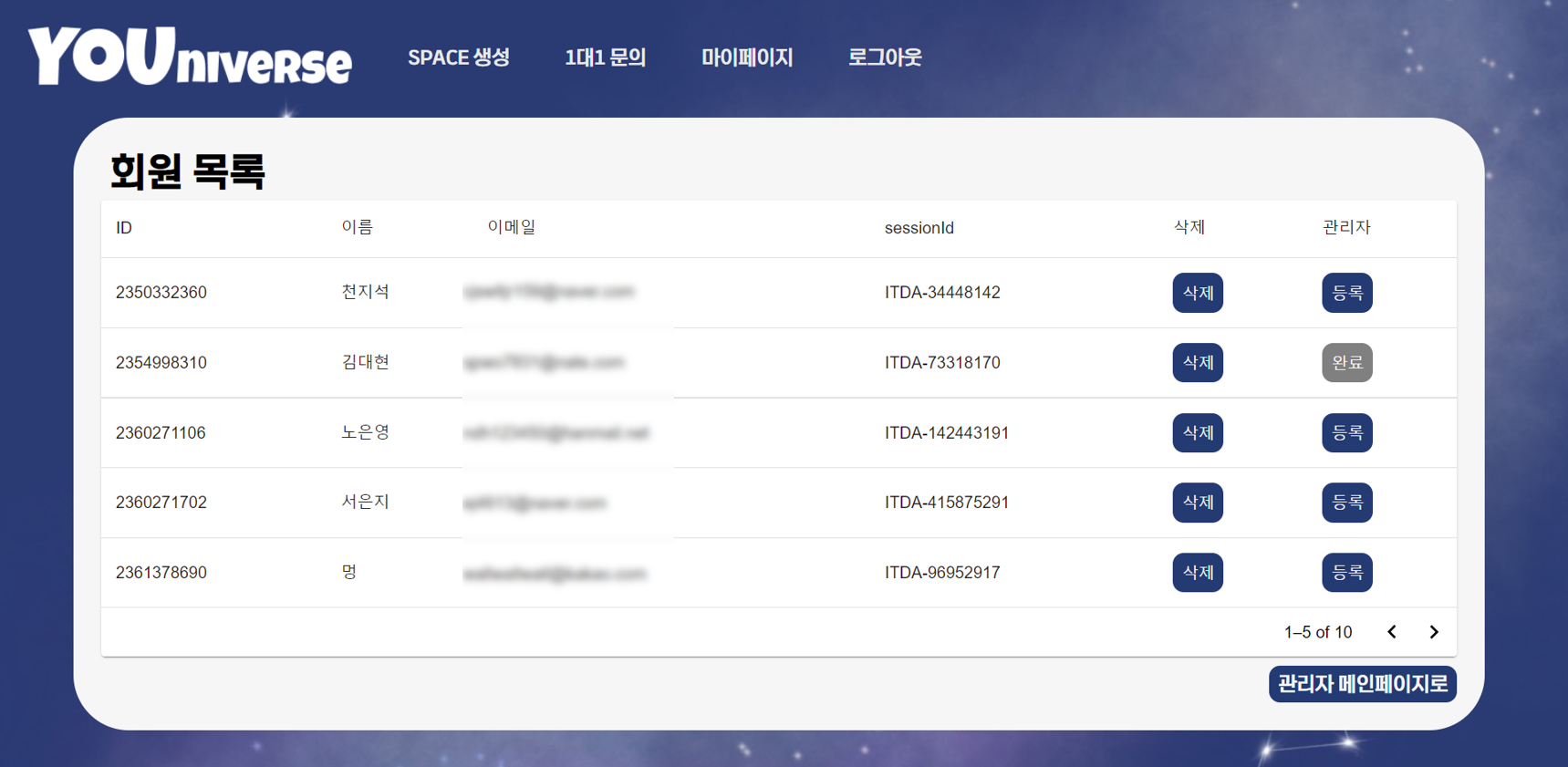The width and height of the screenshot is (1568, 767).
Task: Go to previous page of member list
Action: click(x=1392, y=632)
